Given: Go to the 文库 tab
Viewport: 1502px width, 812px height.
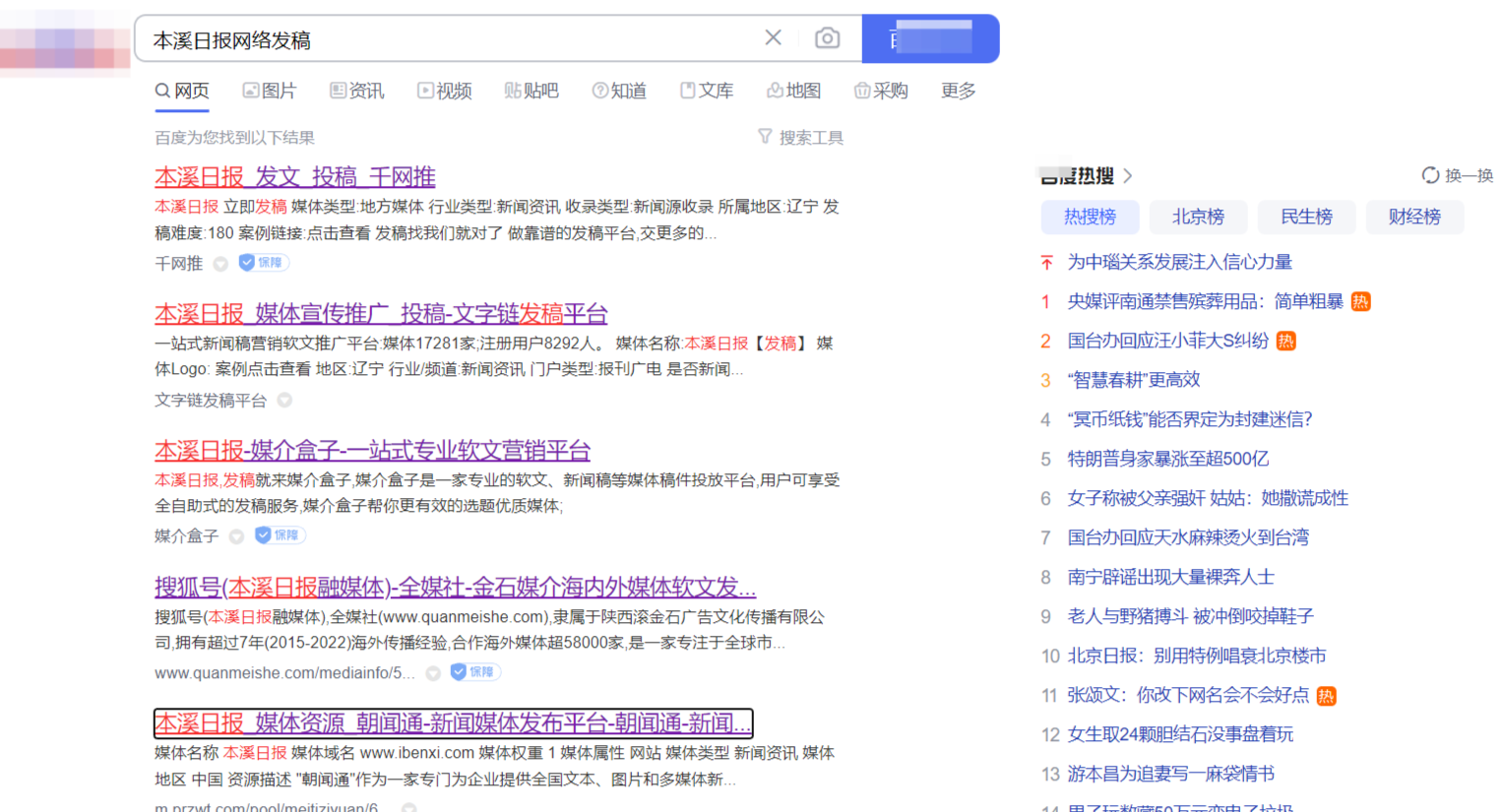Looking at the screenshot, I should point(707,91).
